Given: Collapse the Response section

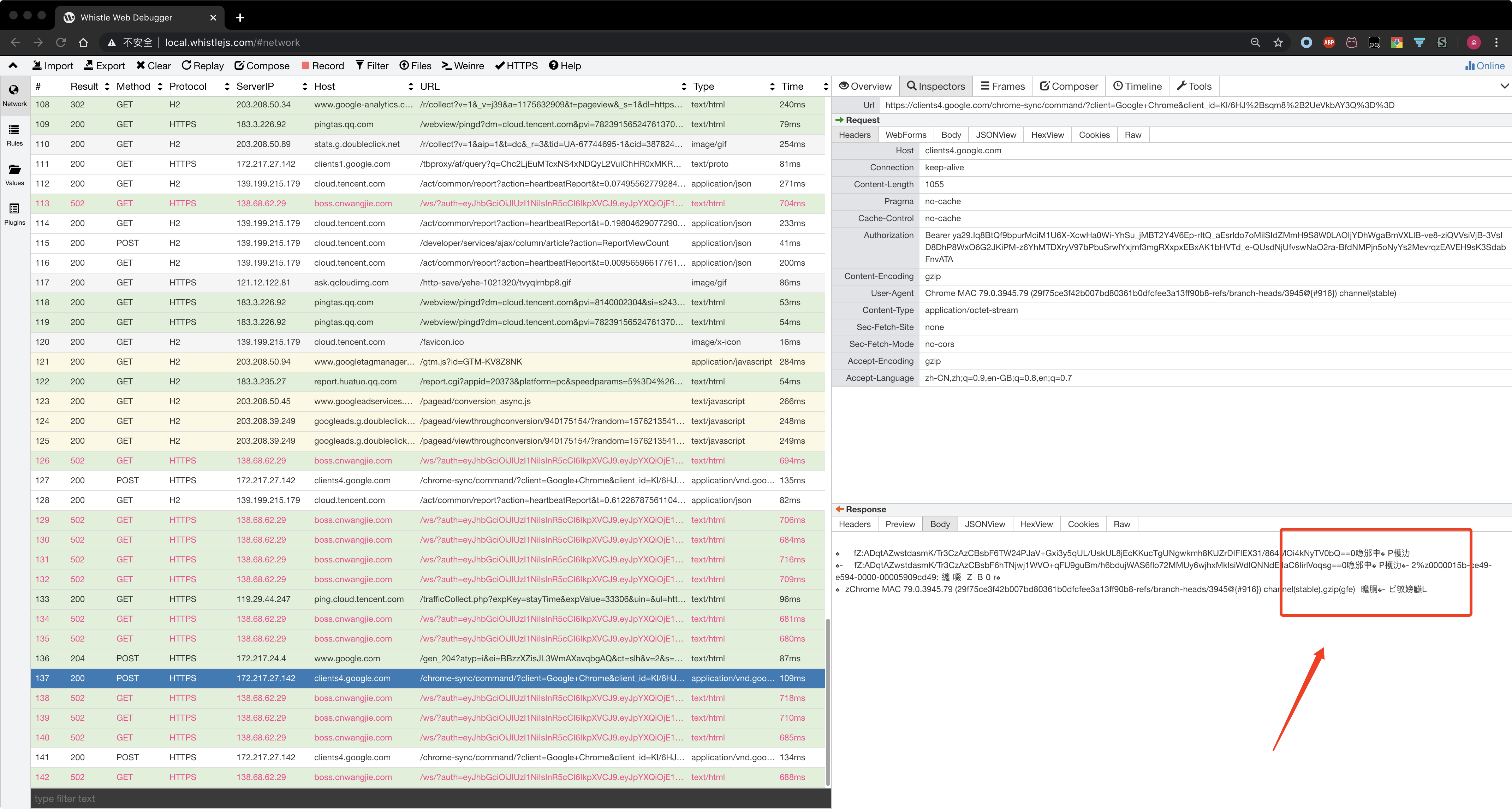Looking at the screenshot, I should [840, 509].
